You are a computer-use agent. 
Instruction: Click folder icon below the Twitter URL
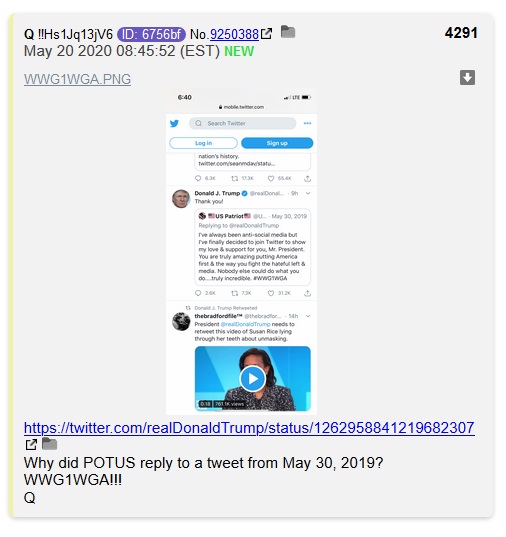click(49, 444)
